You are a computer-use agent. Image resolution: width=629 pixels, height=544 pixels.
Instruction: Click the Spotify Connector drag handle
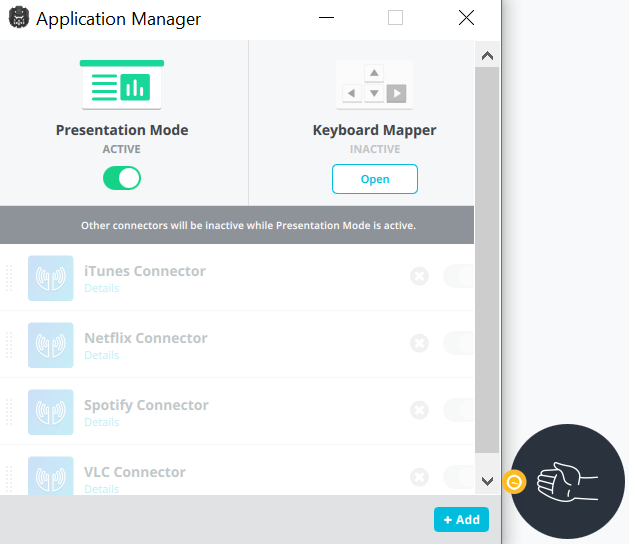(x=10, y=412)
